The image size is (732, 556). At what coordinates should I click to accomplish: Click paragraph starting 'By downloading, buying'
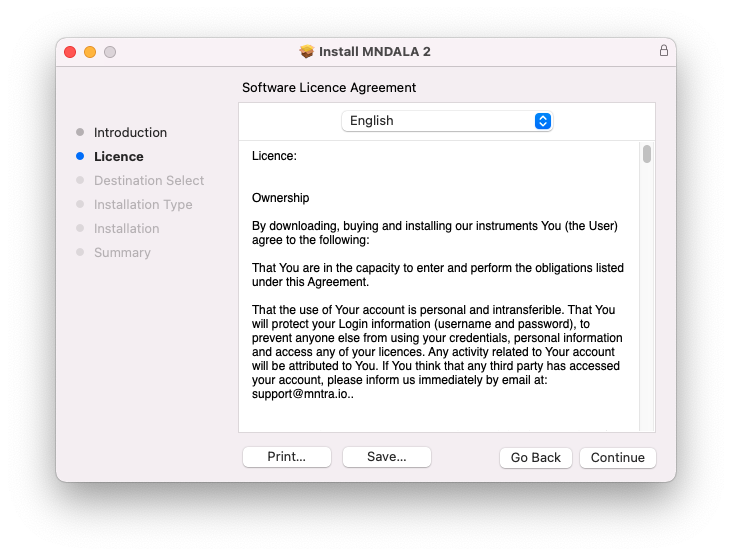pos(435,233)
